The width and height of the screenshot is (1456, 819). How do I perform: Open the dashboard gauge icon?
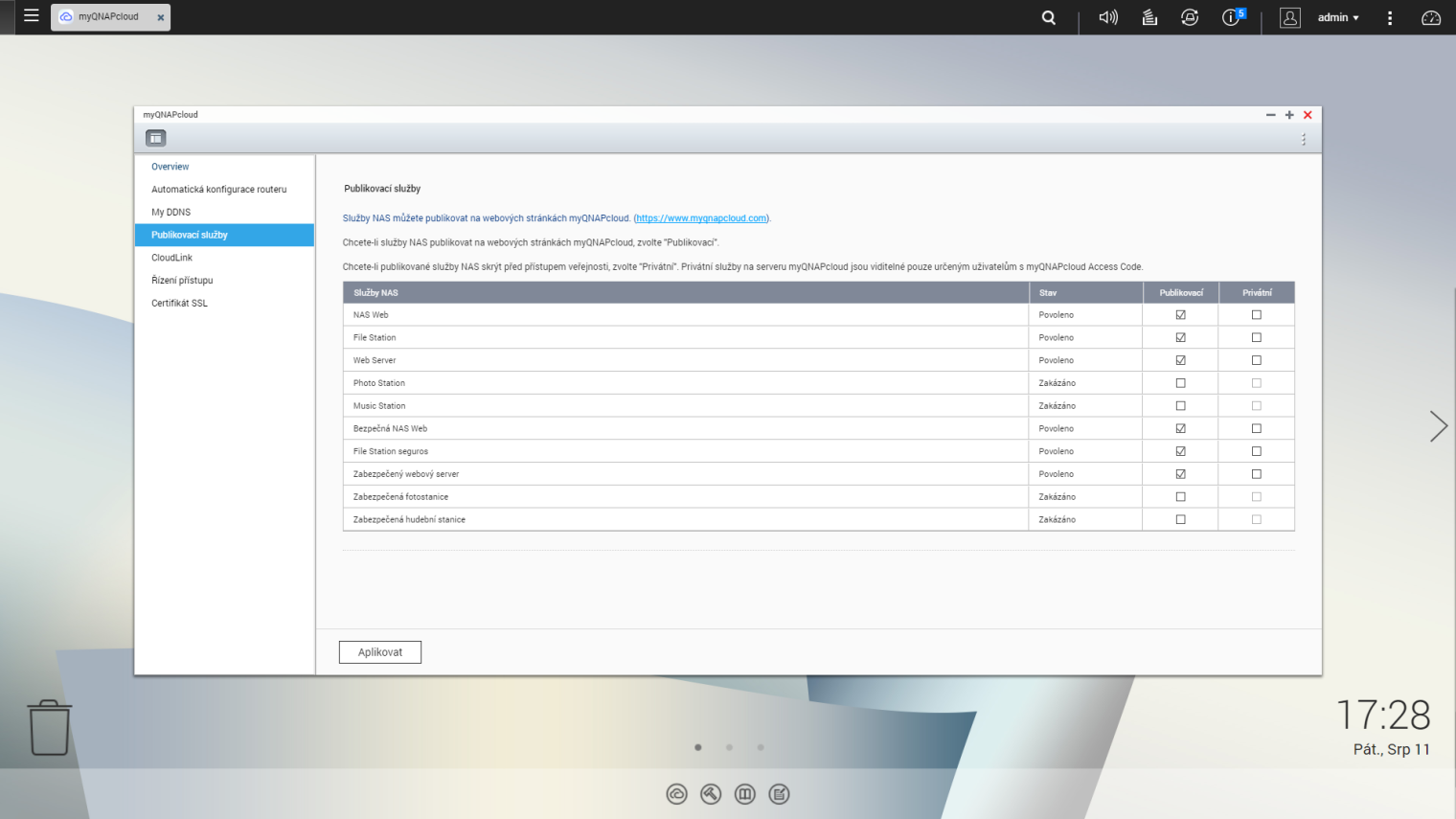tap(1431, 17)
